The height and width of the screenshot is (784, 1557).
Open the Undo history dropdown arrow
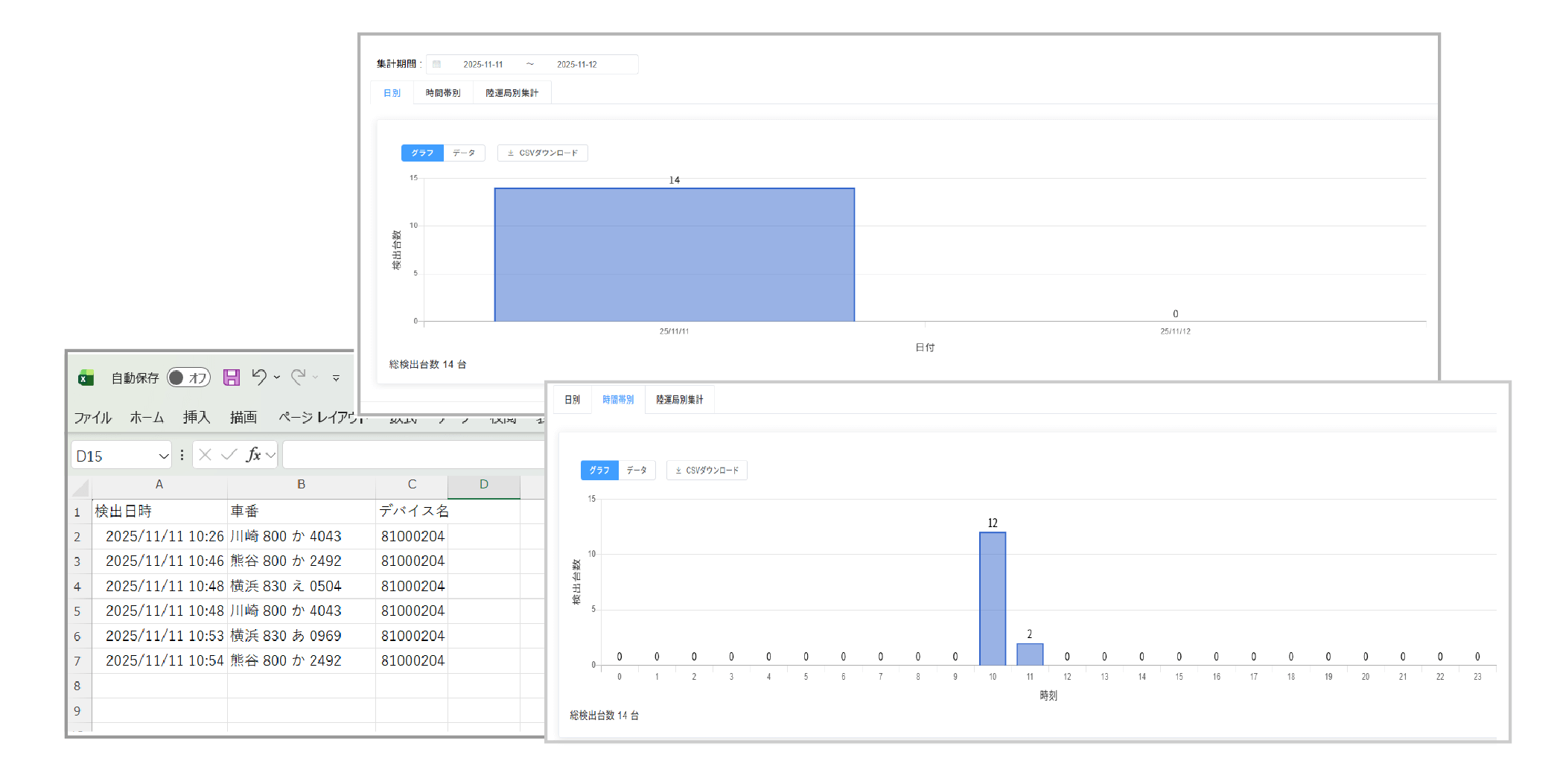[x=277, y=377]
